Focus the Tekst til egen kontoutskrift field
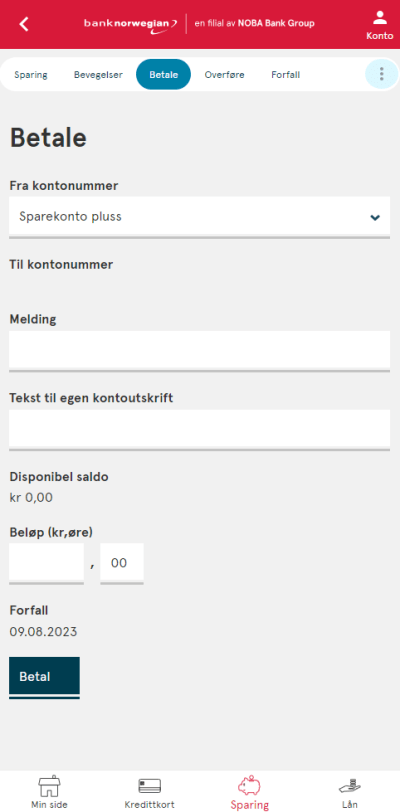 pyautogui.click(x=199, y=429)
